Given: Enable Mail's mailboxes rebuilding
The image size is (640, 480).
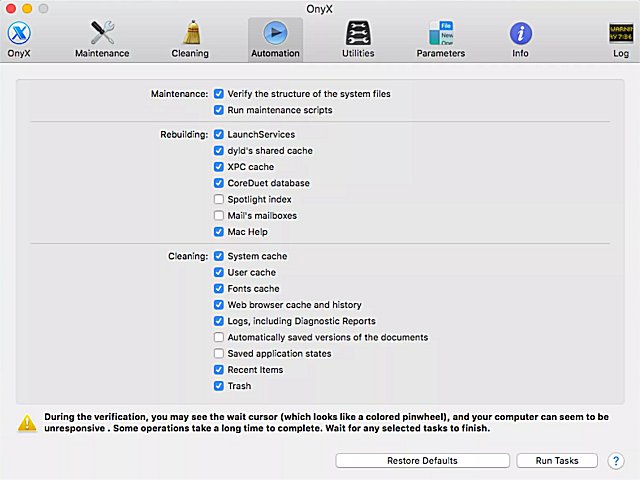Looking at the screenshot, I should tap(219, 216).
